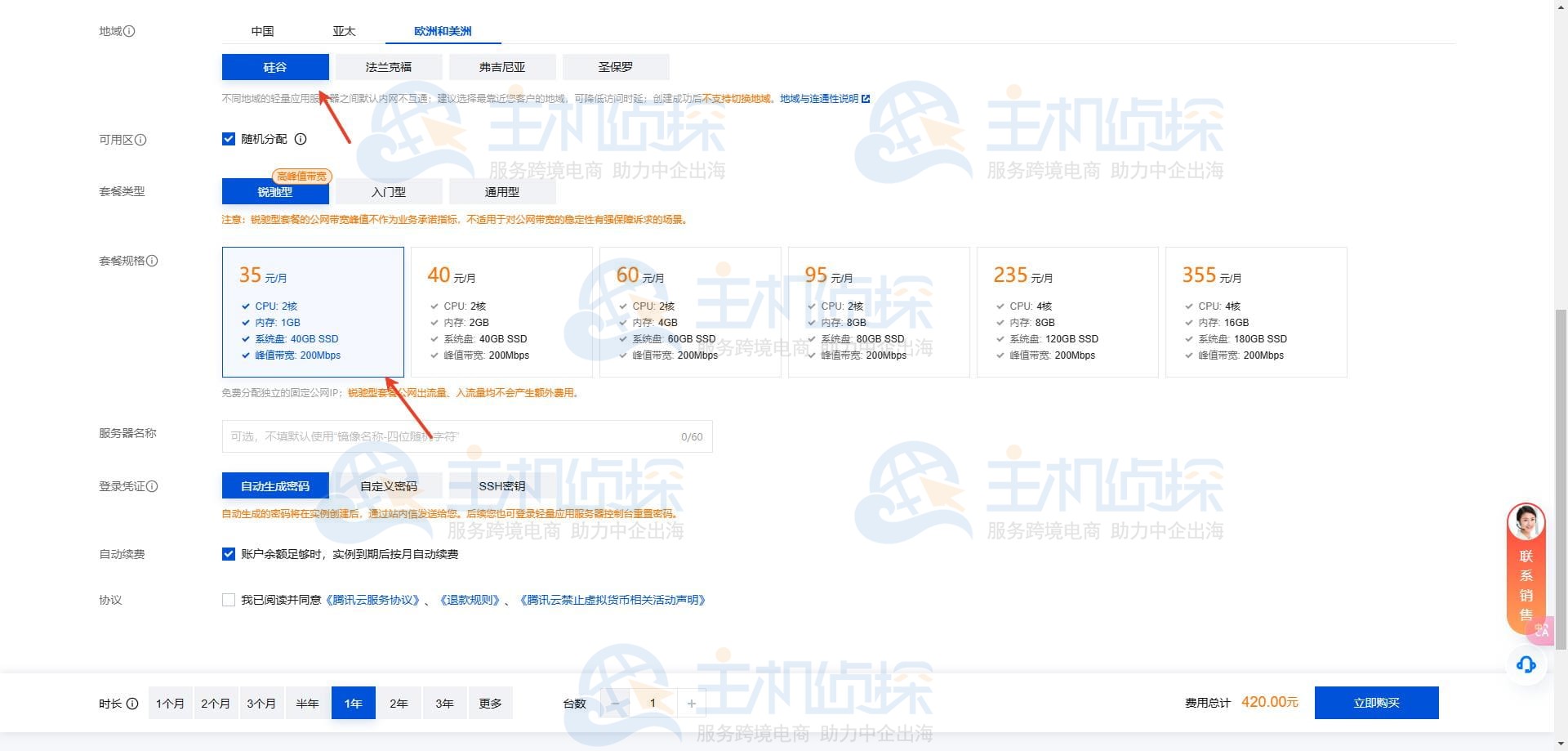
Task: Choose the 40 元/月 plan card
Action: (x=501, y=312)
